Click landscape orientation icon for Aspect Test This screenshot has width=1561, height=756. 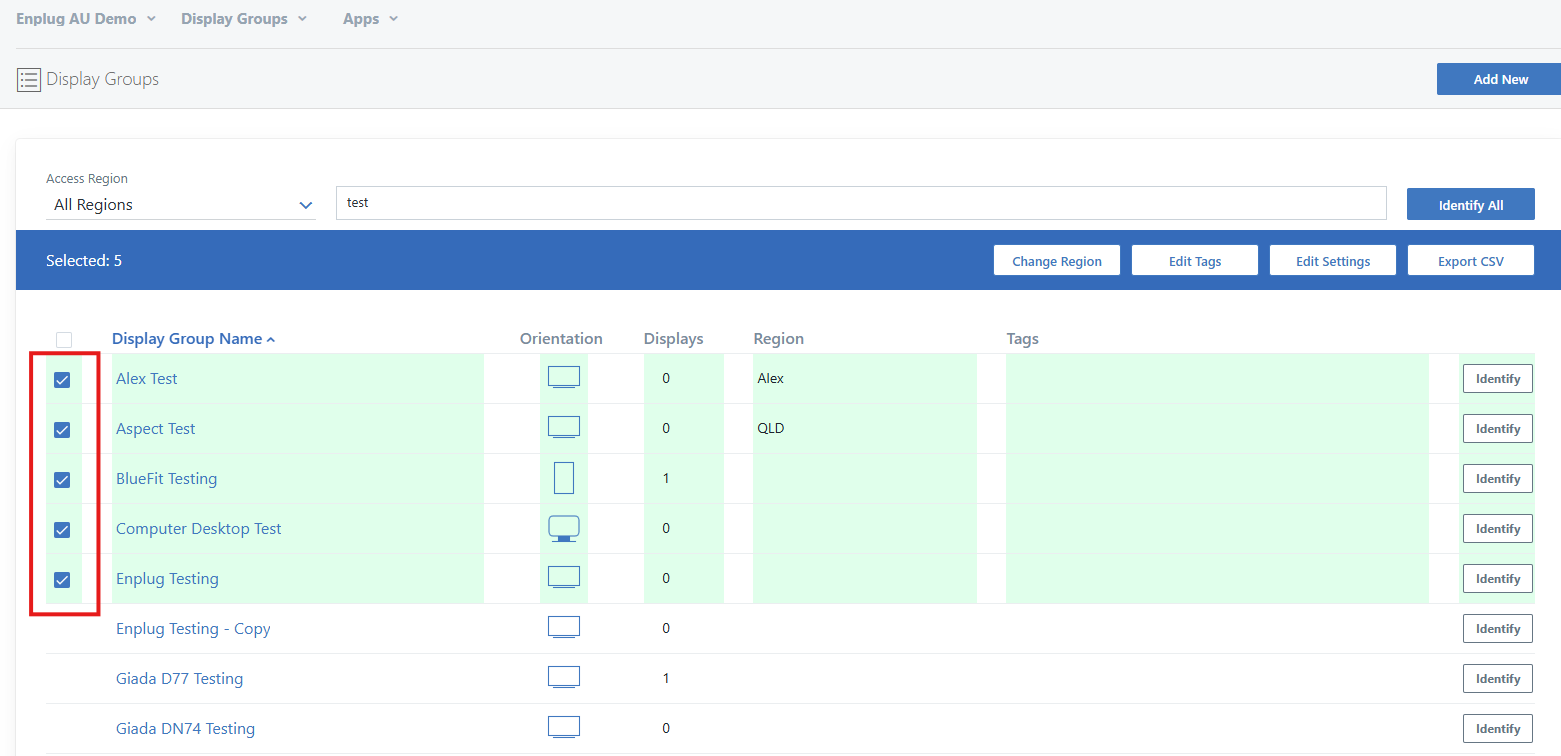coord(563,428)
